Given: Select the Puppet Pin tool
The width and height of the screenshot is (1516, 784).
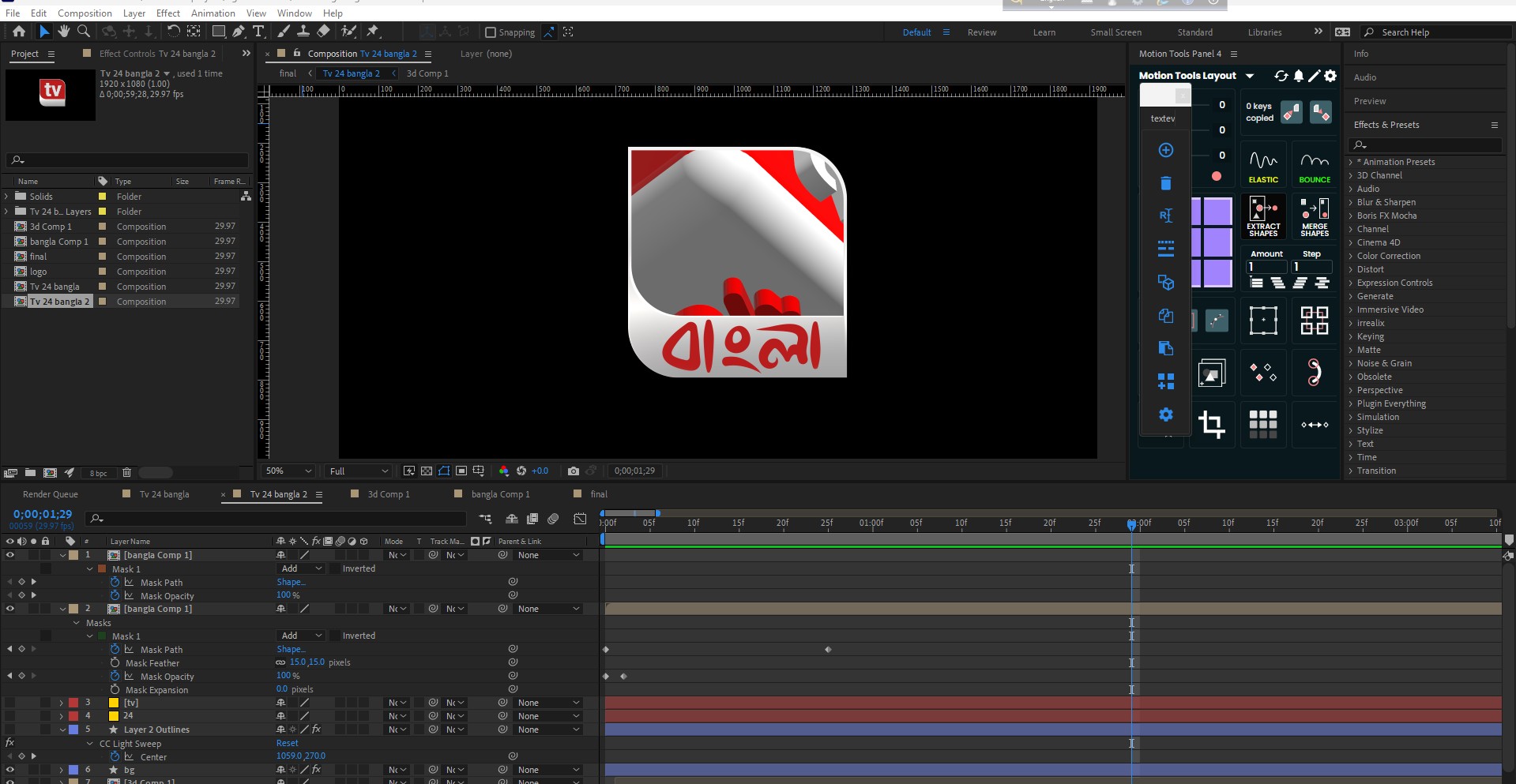Looking at the screenshot, I should (x=373, y=32).
